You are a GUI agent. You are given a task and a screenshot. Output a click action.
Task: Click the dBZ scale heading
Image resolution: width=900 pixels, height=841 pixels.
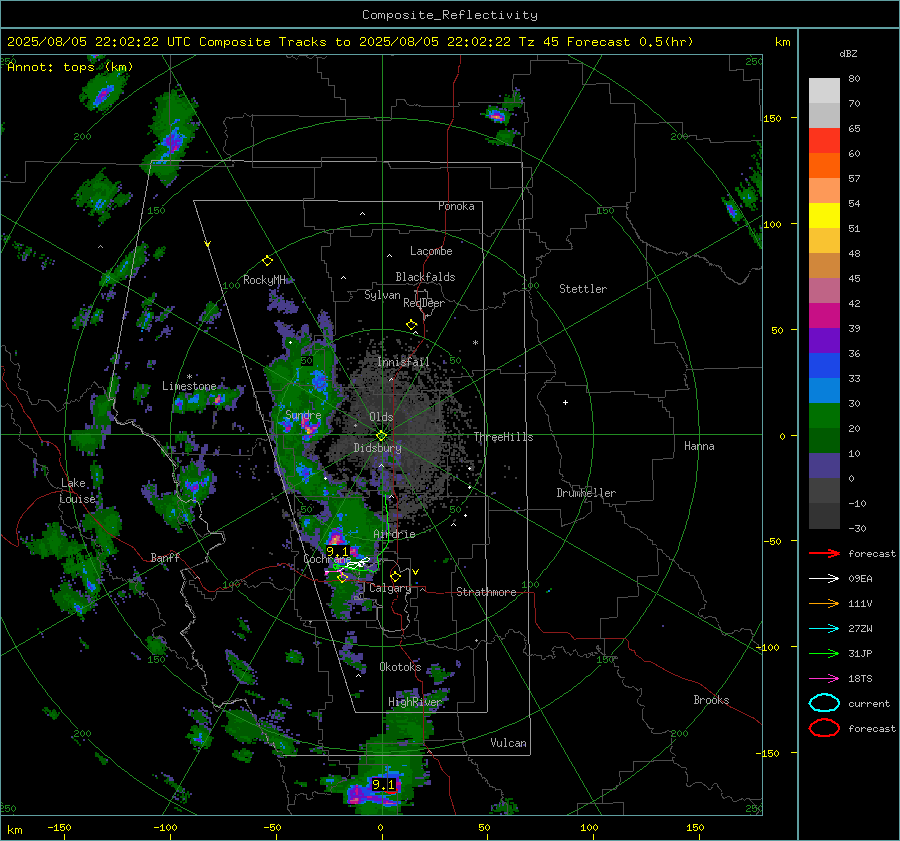pos(848,53)
